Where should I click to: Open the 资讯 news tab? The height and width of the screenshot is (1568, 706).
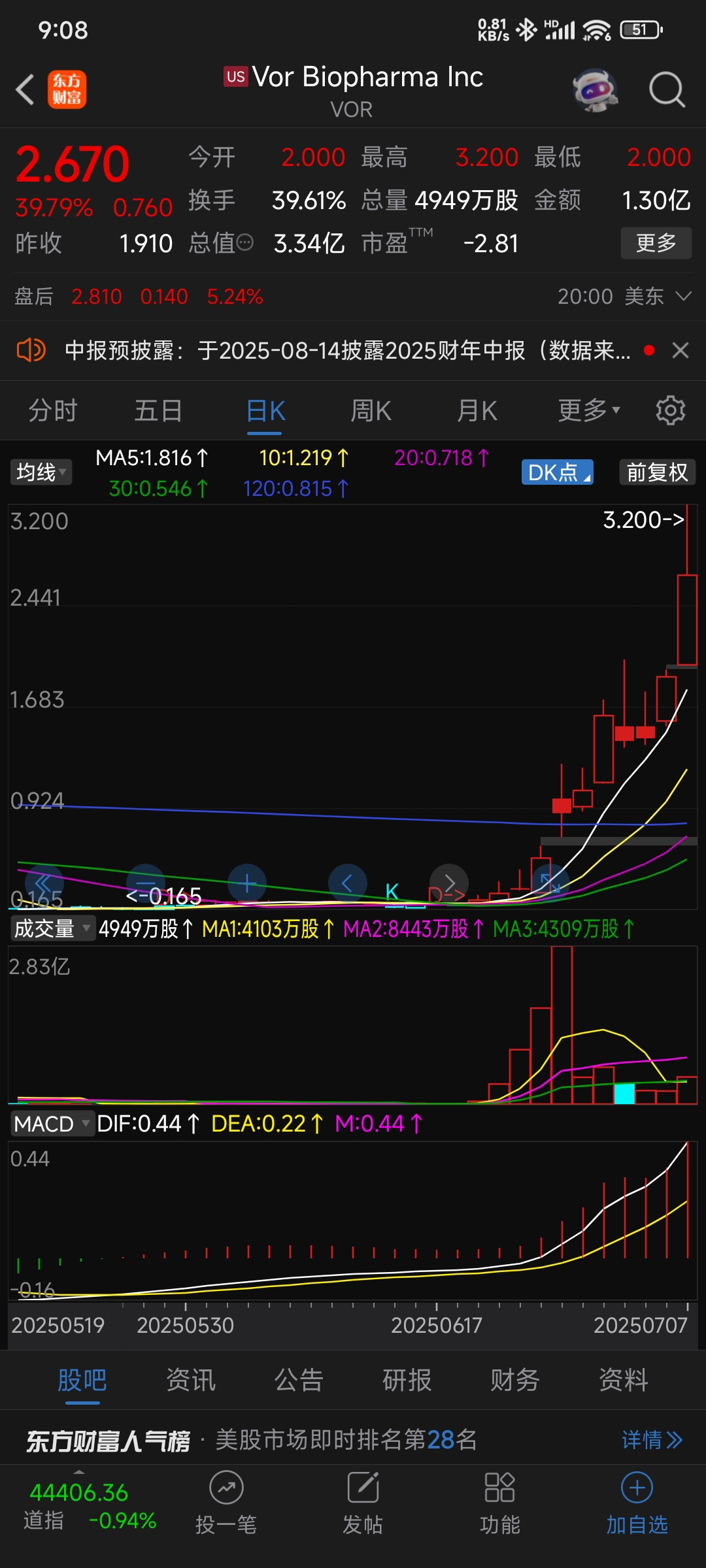coord(190,1380)
